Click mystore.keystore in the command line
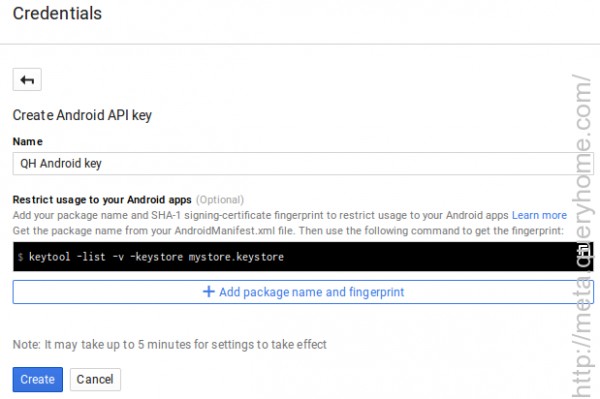 pyautogui.click(x=236, y=257)
